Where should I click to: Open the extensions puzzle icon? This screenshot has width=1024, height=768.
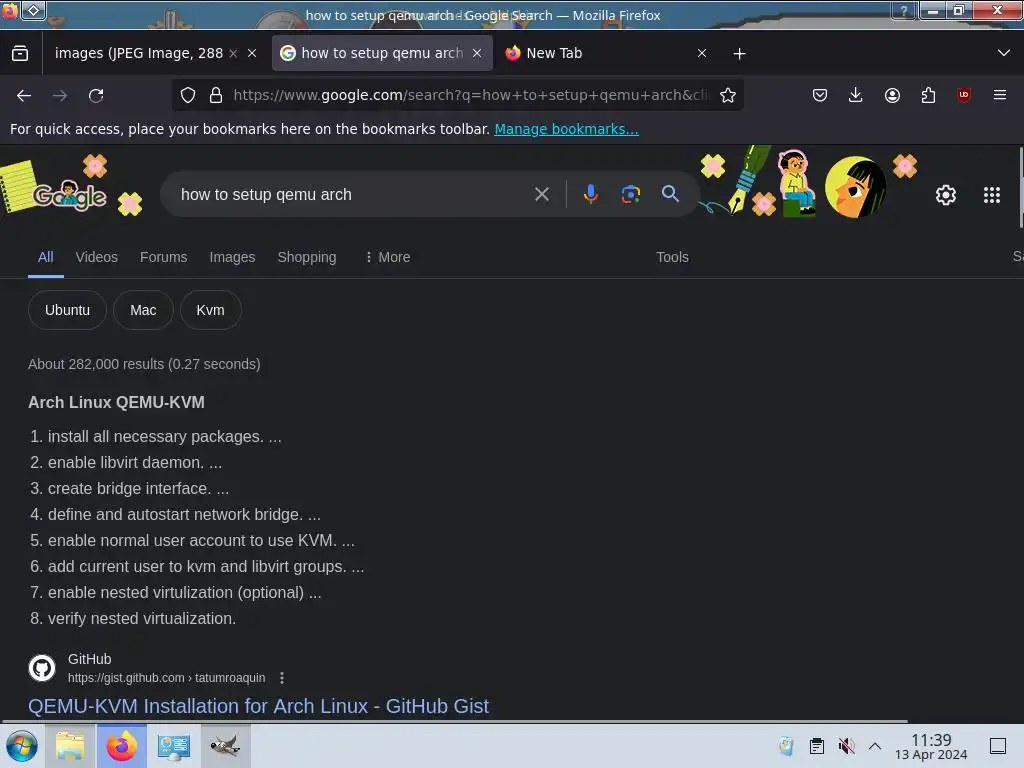coord(928,95)
